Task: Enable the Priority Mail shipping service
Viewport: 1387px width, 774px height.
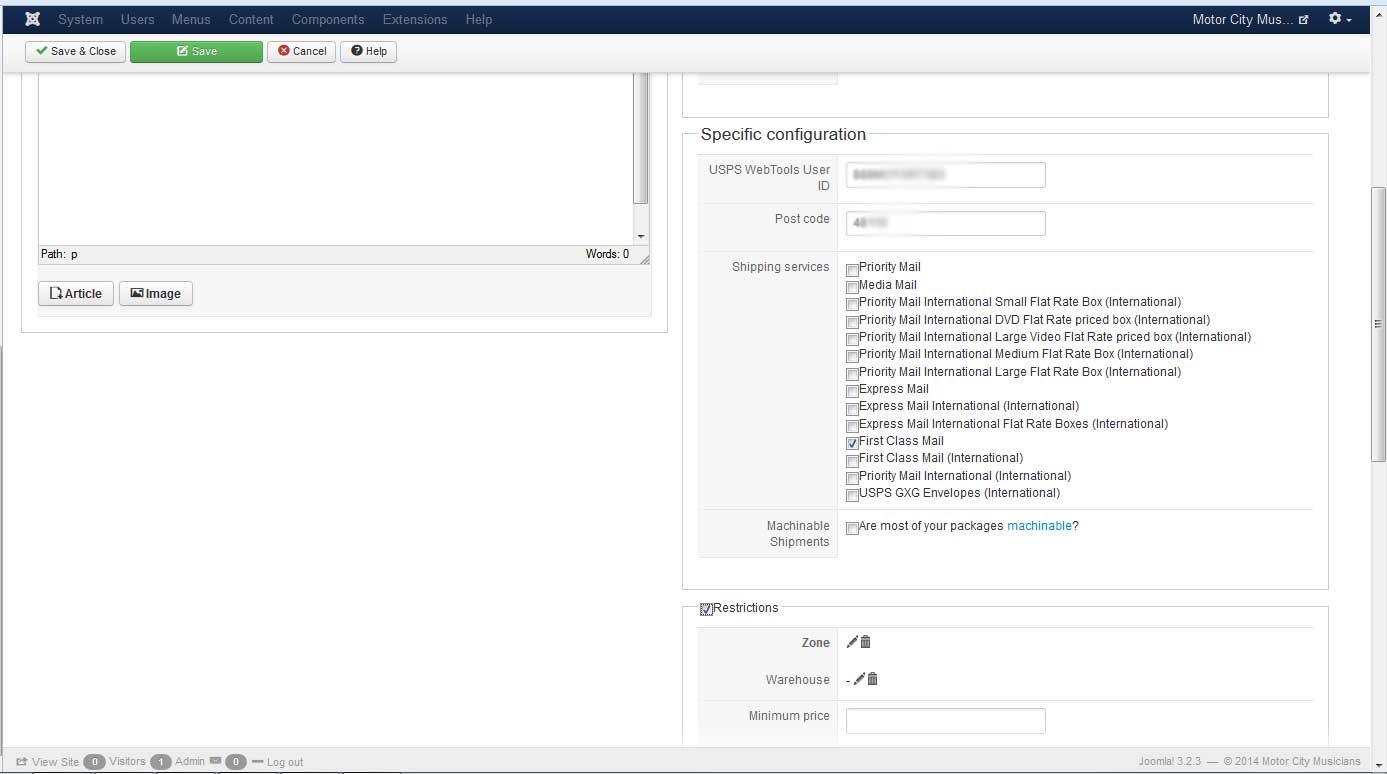Action: click(x=852, y=269)
